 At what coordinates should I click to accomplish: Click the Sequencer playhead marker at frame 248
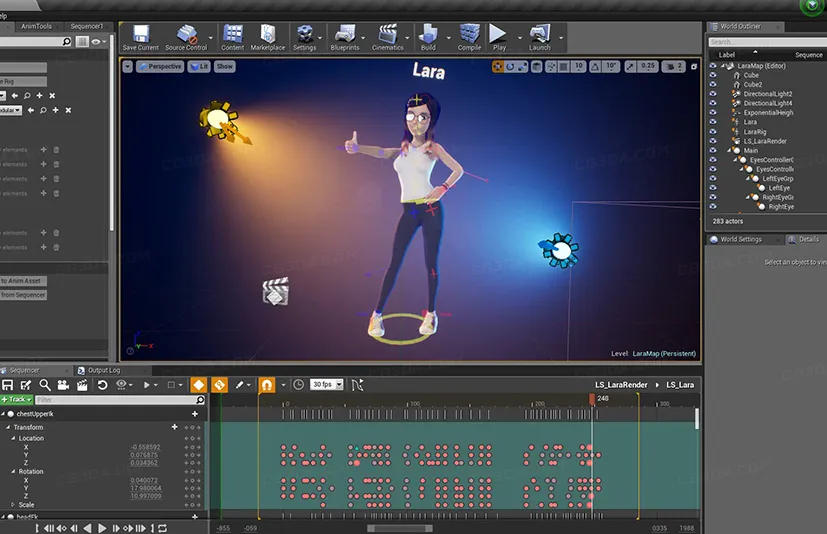pyautogui.click(x=592, y=399)
